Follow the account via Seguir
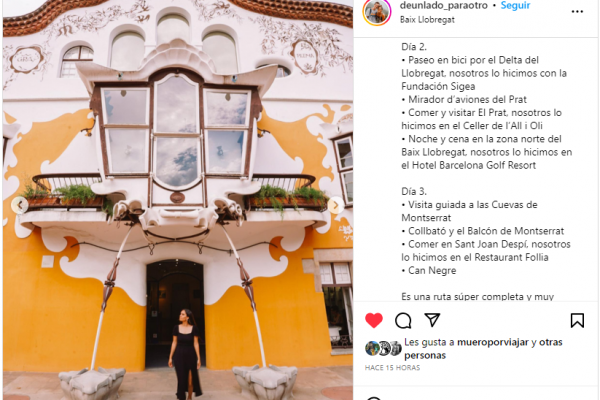Viewport: 600px width, 400px height. tap(515, 6)
